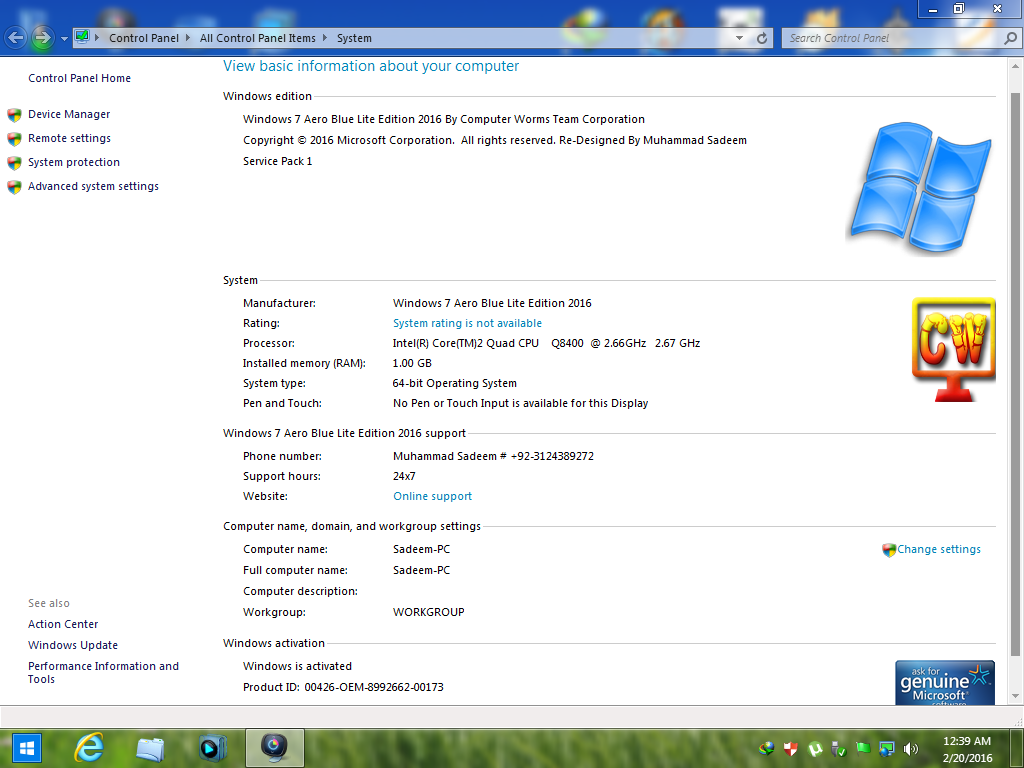Click the scrollbar down arrow
1024x768 pixels.
tap(1016, 696)
